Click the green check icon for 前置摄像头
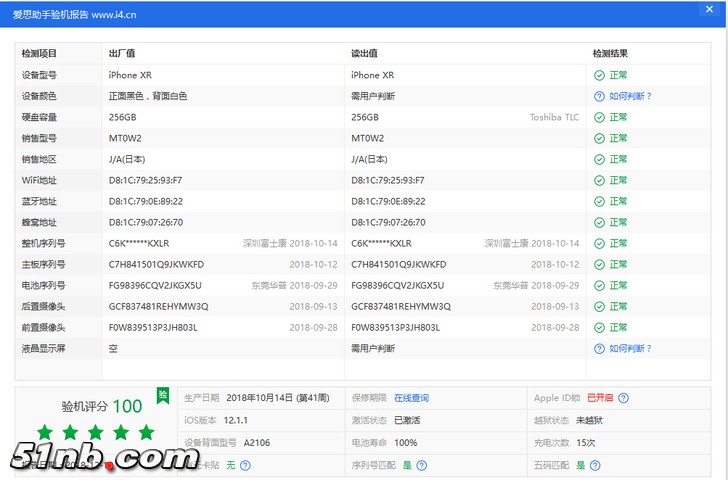This screenshot has height=480, width=728. [599, 327]
